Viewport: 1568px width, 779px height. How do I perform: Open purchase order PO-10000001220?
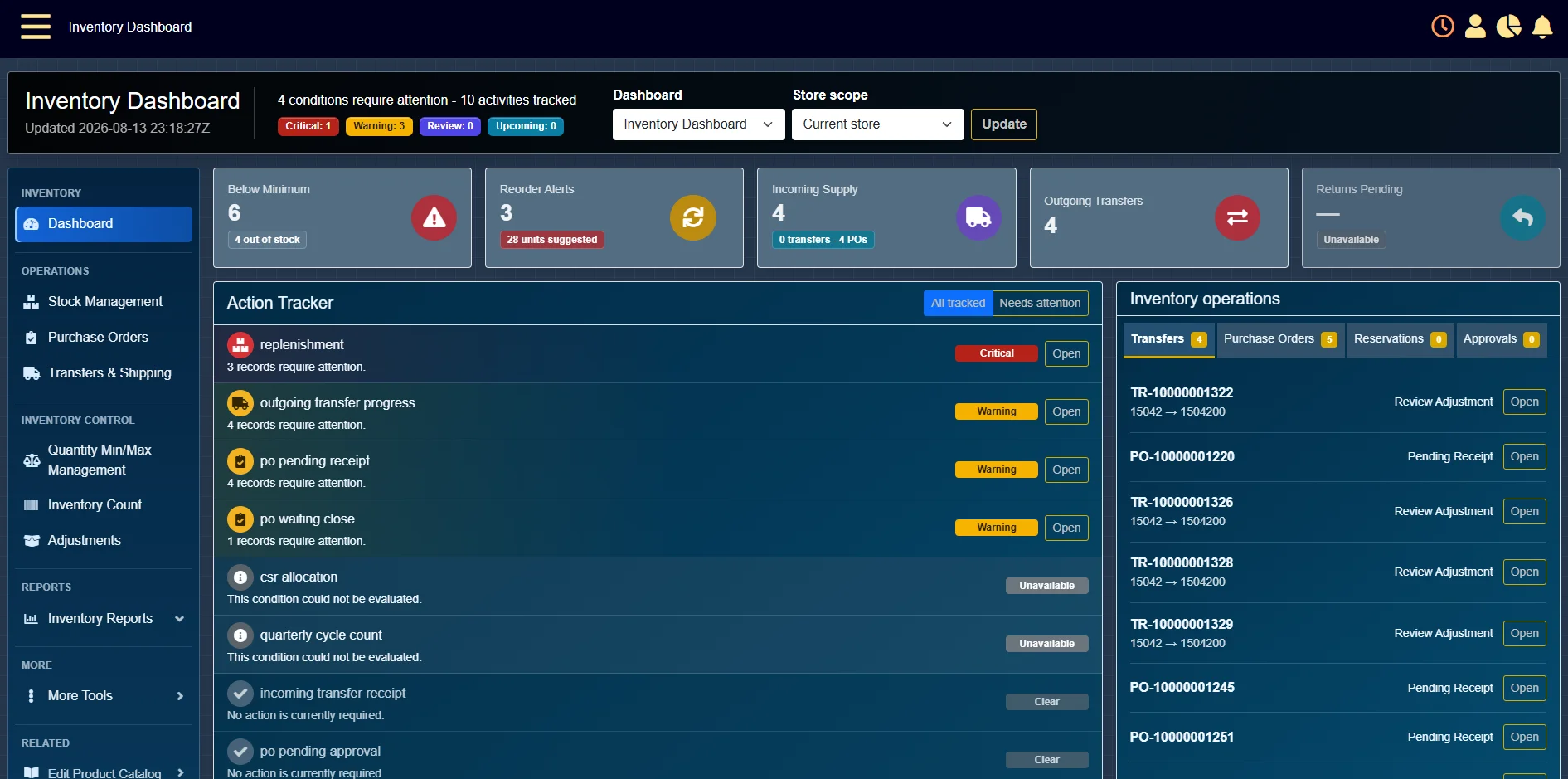tap(1524, 456)
